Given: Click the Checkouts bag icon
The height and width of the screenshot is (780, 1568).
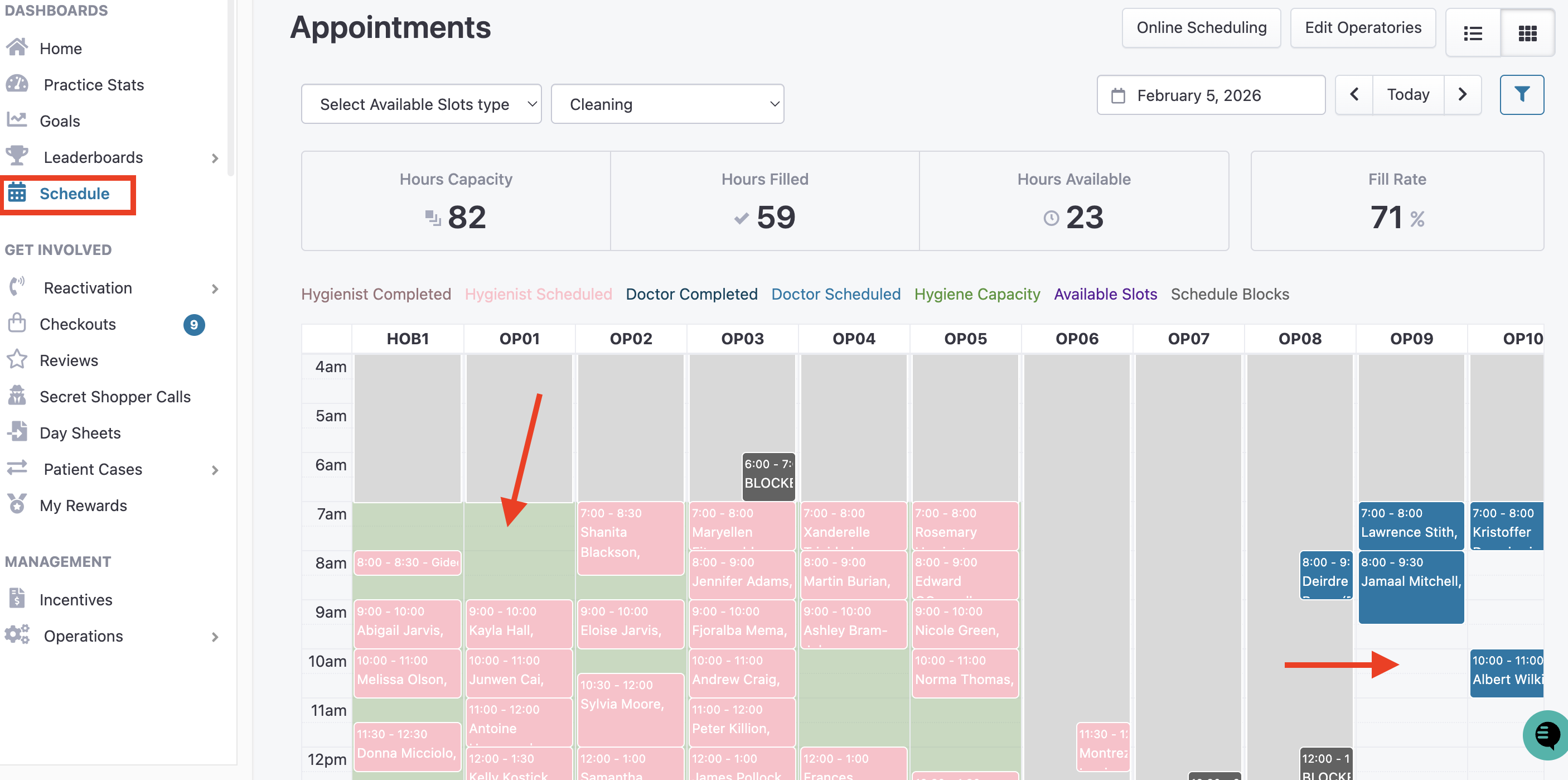Looking at the screenshot, I should coord(17,322).
